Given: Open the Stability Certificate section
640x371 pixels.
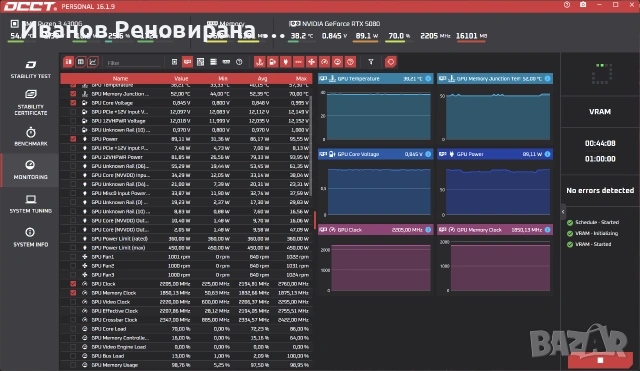Looking at the screenshot, I should tap(31, 103).
